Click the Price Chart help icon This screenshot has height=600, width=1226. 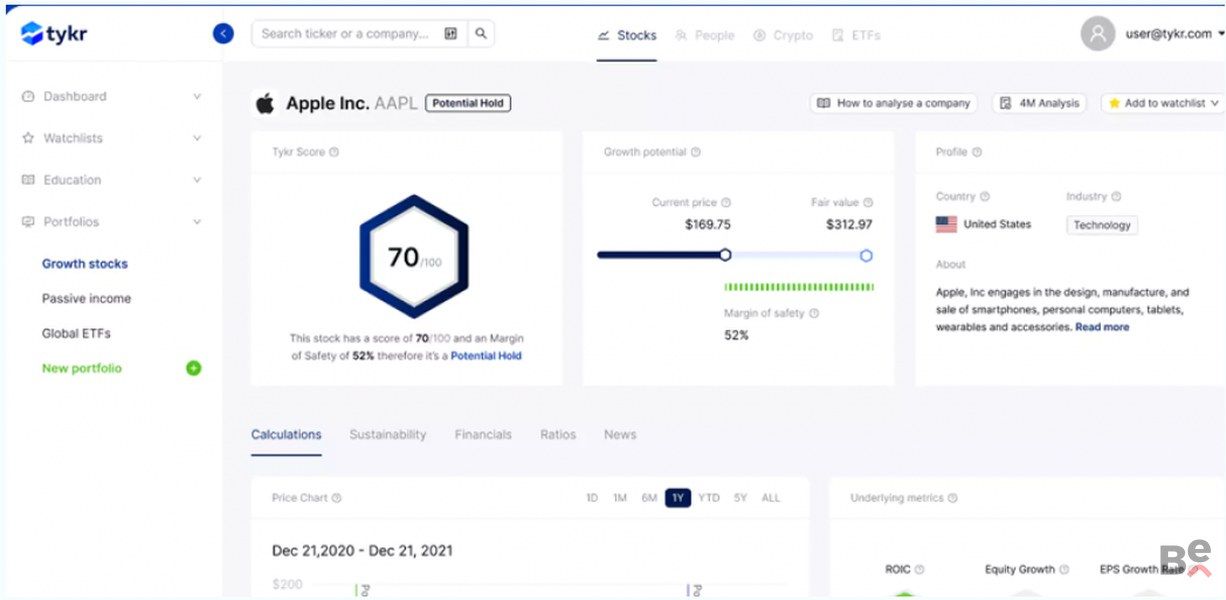pyautogui.click(x=337, y=498)
